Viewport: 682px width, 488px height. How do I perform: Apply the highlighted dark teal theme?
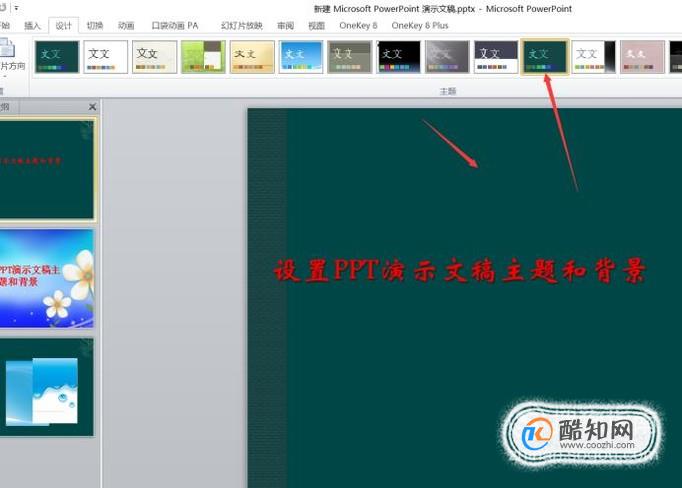(545, 57)
